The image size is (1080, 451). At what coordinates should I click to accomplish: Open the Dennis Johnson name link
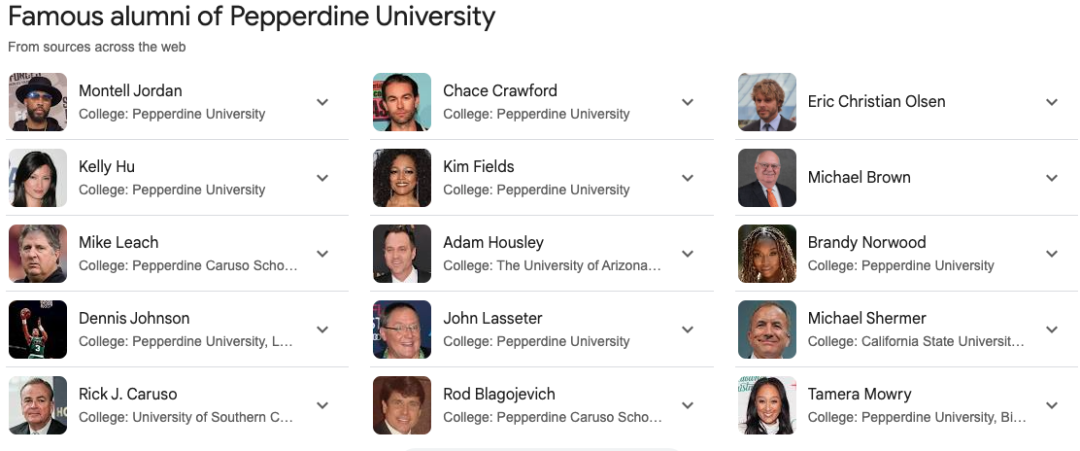coord(134,318)
